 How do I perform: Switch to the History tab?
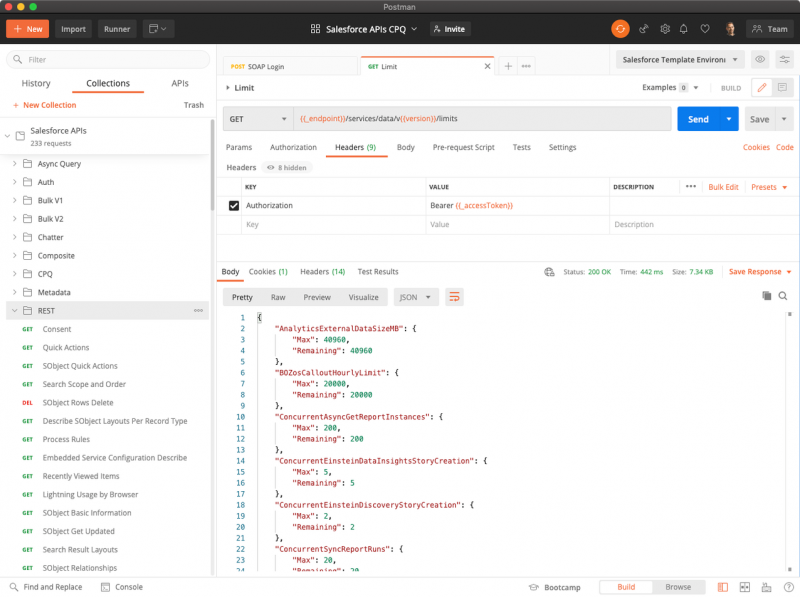(36, 83)
